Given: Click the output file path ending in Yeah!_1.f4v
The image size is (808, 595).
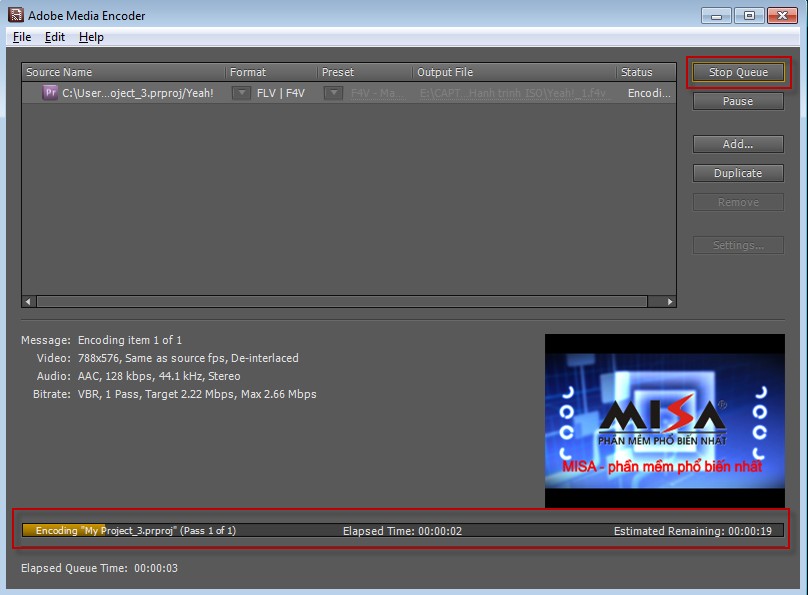Looking at the screenshot, I should pos(513,93).
